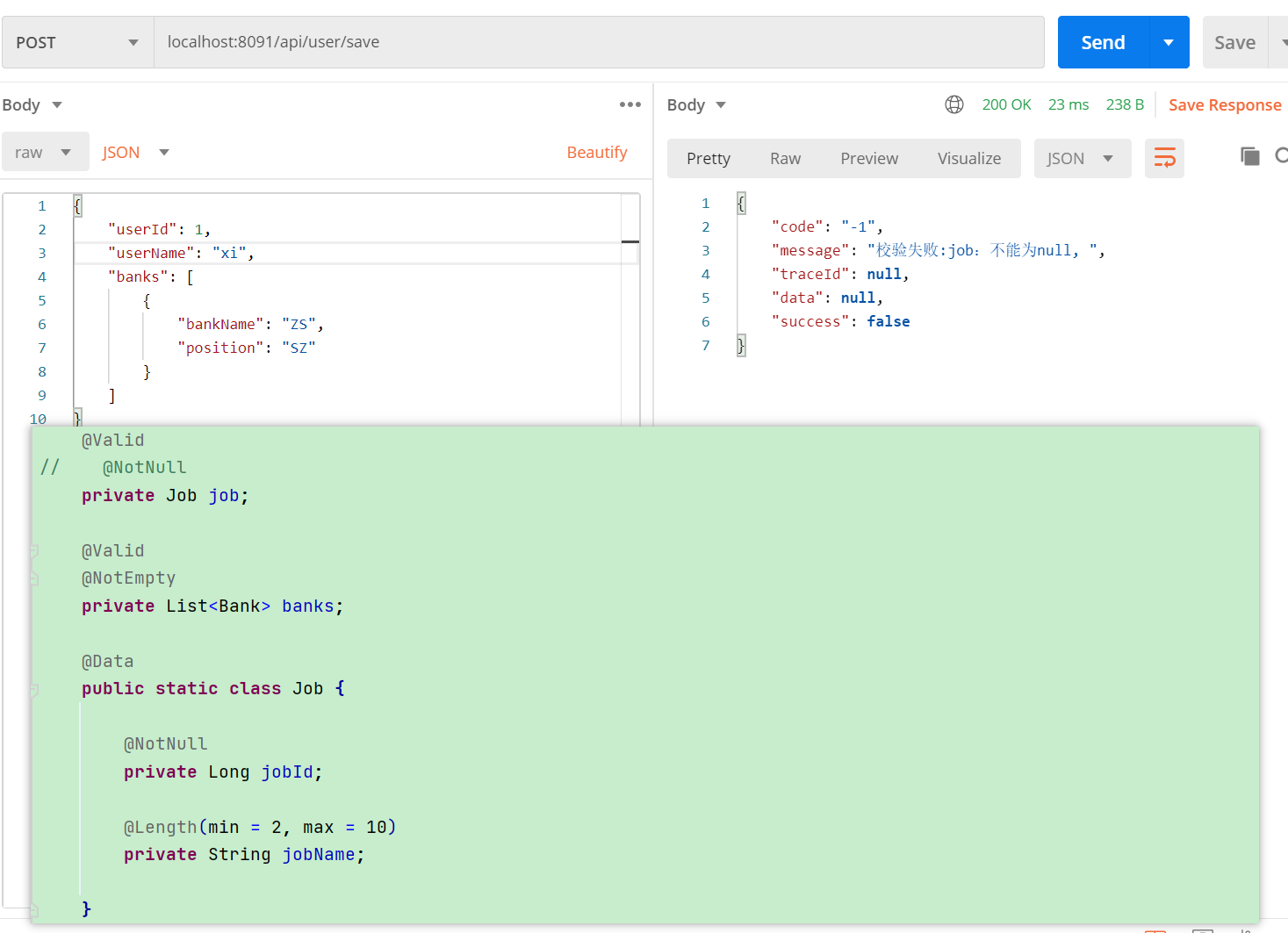The image size is (1288, 933).
Task: Click the private Job job; declaration
Action: pos(165,495)
